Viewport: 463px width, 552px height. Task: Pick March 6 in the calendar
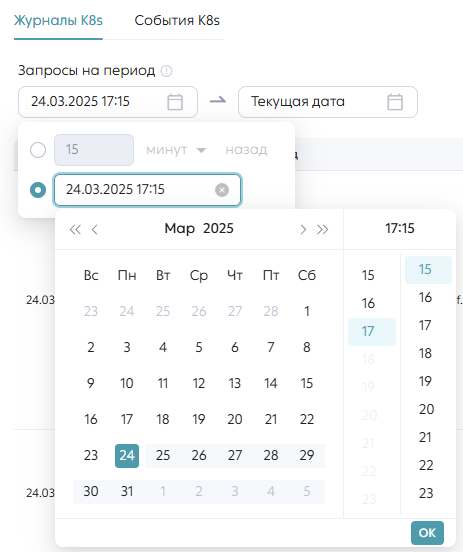click(x=235, y=347)
